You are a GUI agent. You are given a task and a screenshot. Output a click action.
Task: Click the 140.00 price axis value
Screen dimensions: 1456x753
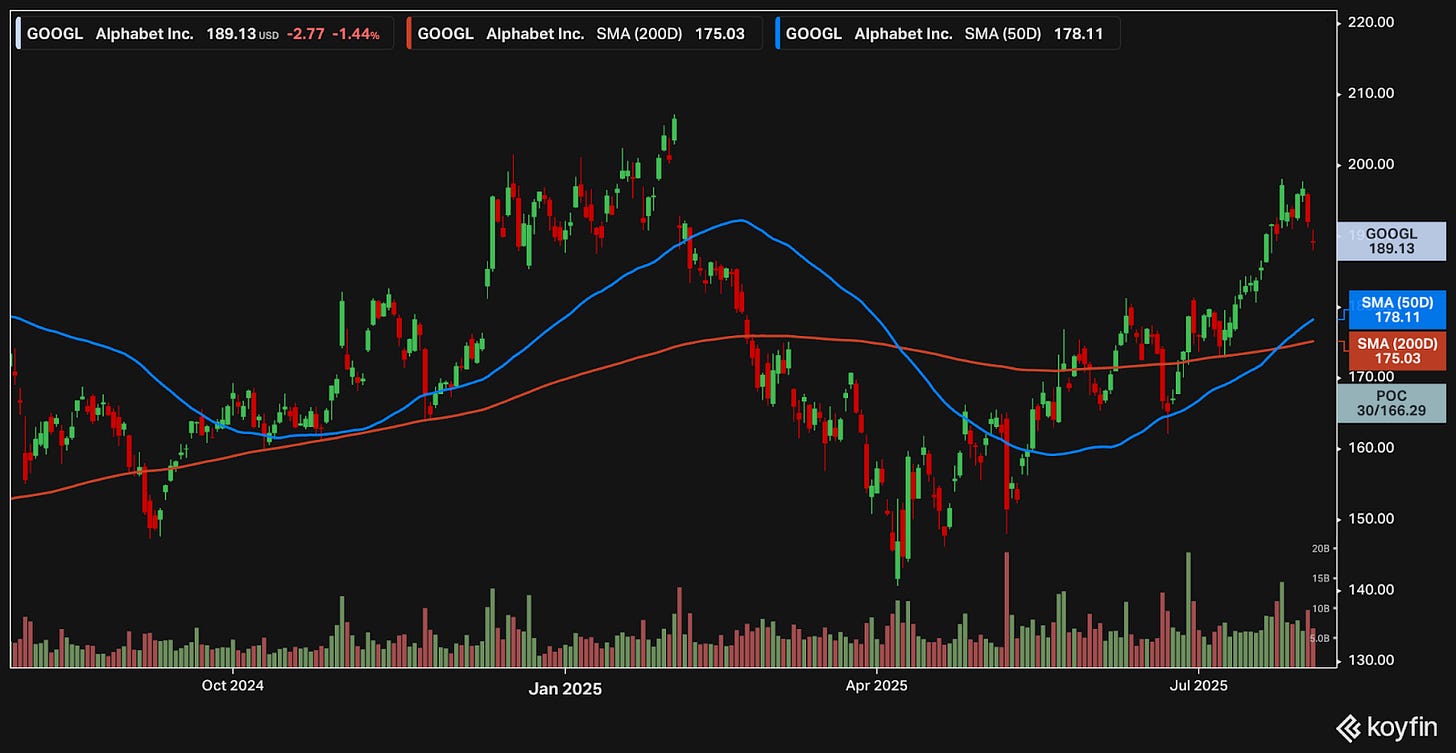pyautogui.click(x=1372, y=589)
